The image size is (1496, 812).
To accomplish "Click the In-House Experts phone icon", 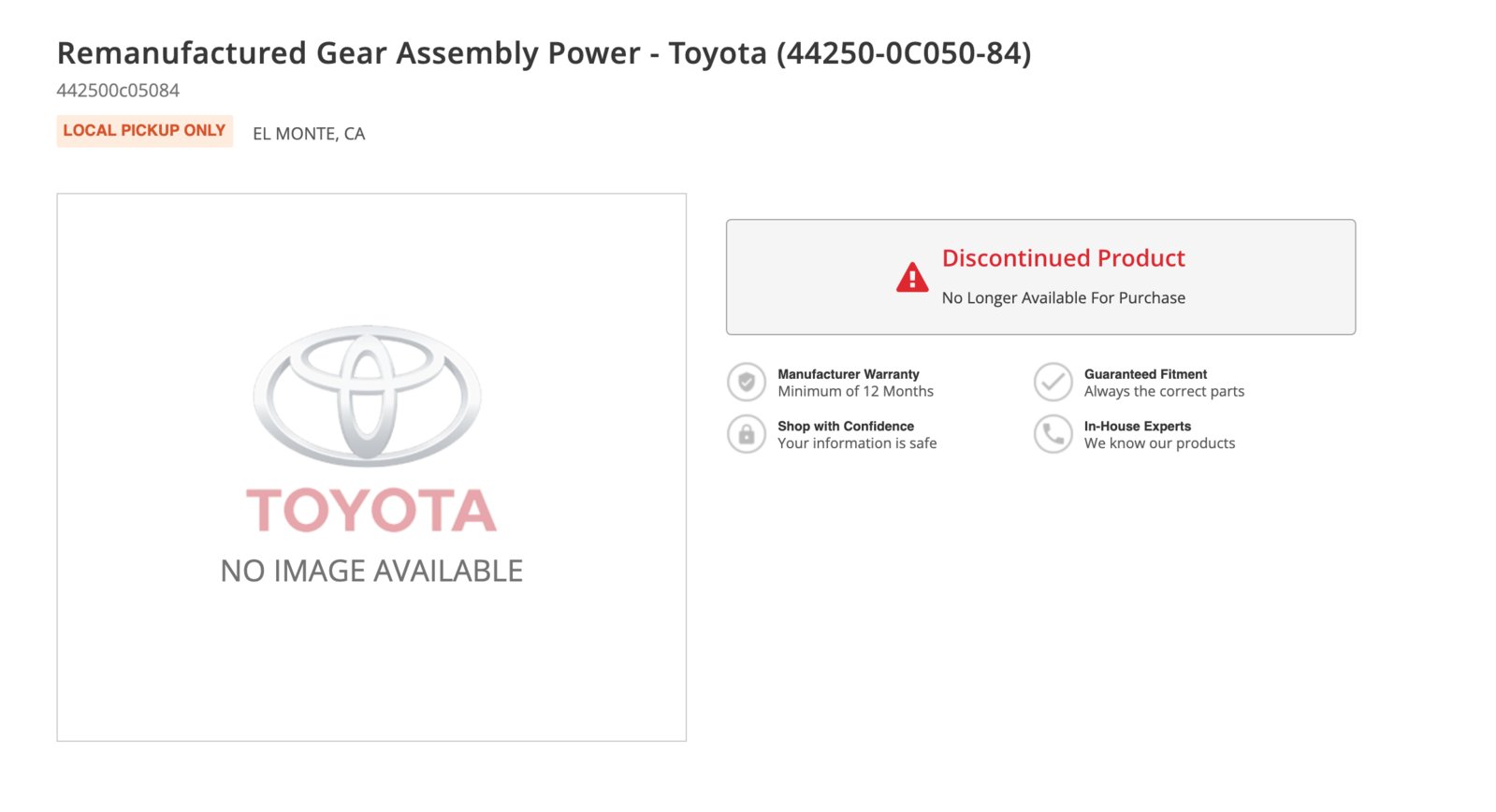I will [1053, 434].
